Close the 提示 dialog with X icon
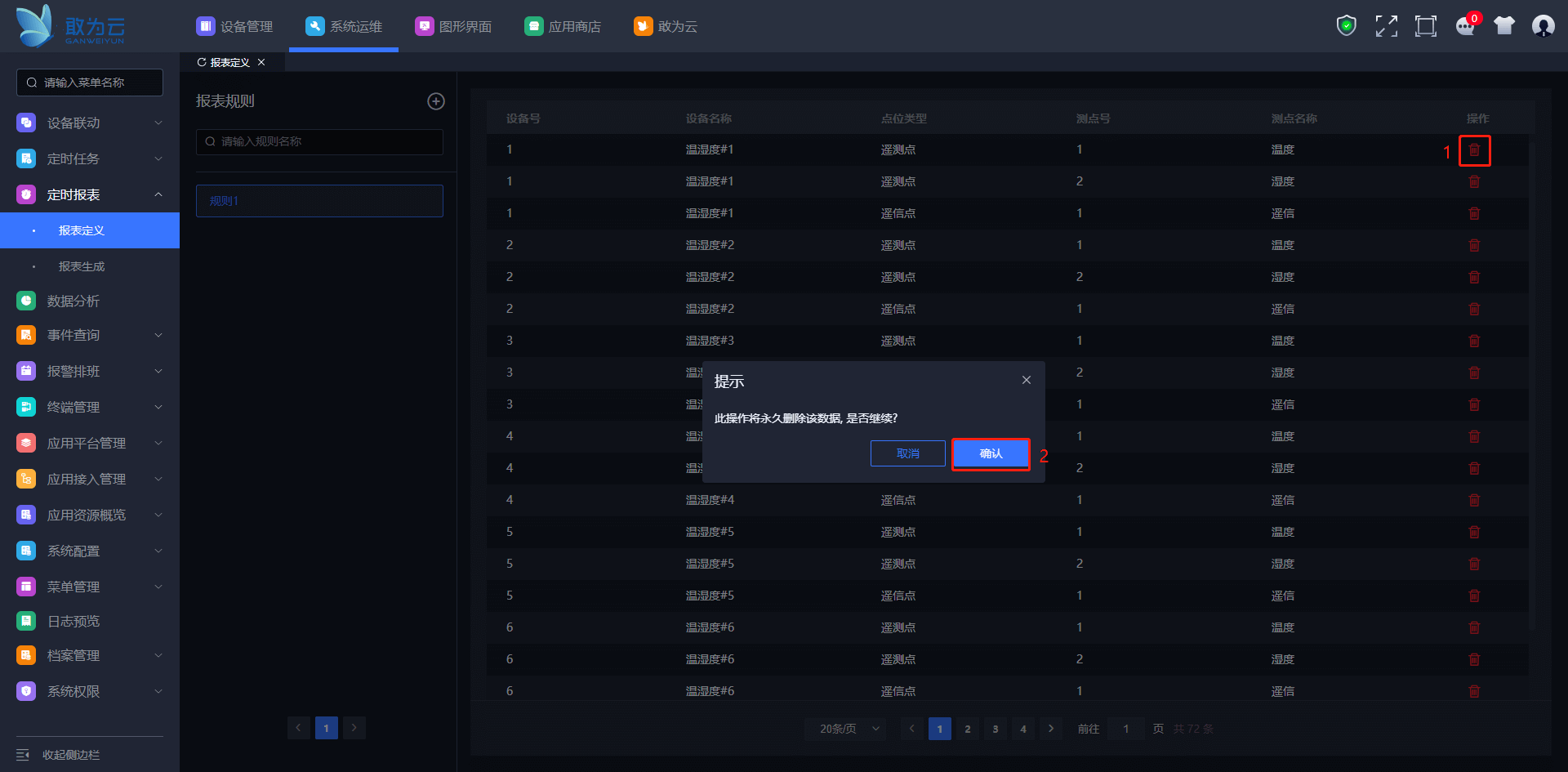1568x772 pixels. click(1027, 380)
